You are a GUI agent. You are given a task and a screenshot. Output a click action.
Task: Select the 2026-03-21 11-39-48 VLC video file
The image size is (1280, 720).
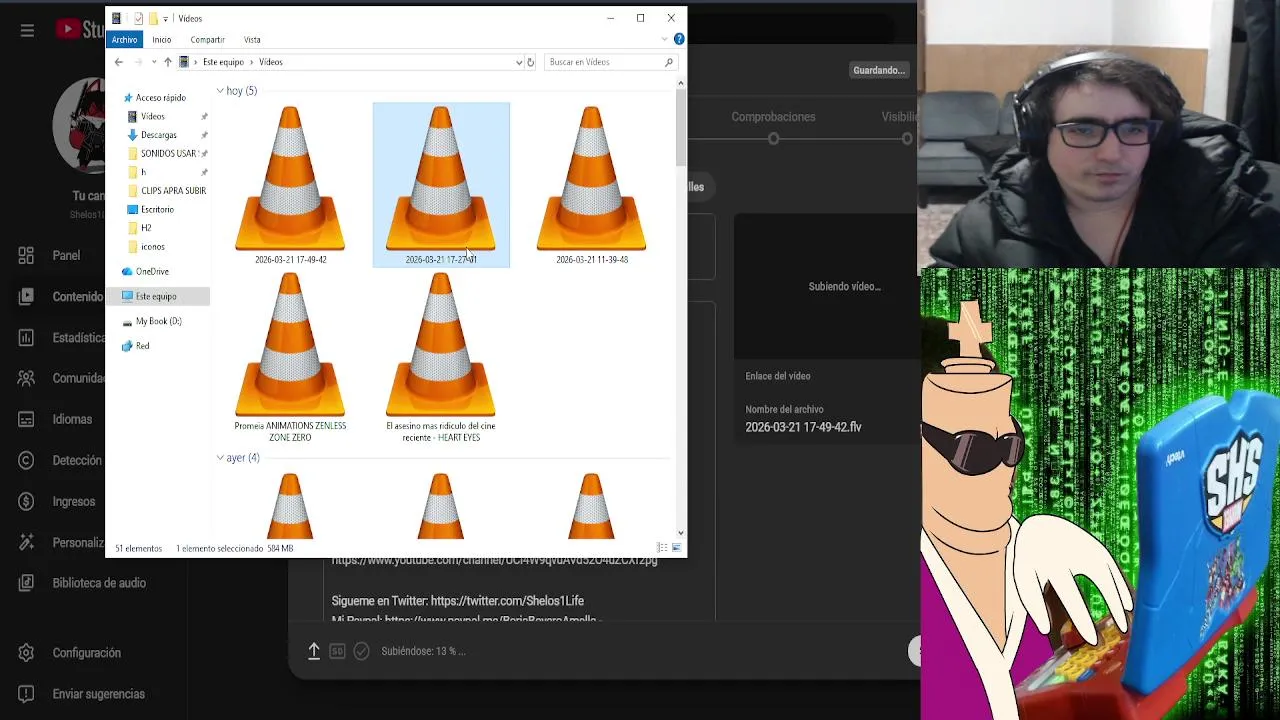(x=591, y=185)
